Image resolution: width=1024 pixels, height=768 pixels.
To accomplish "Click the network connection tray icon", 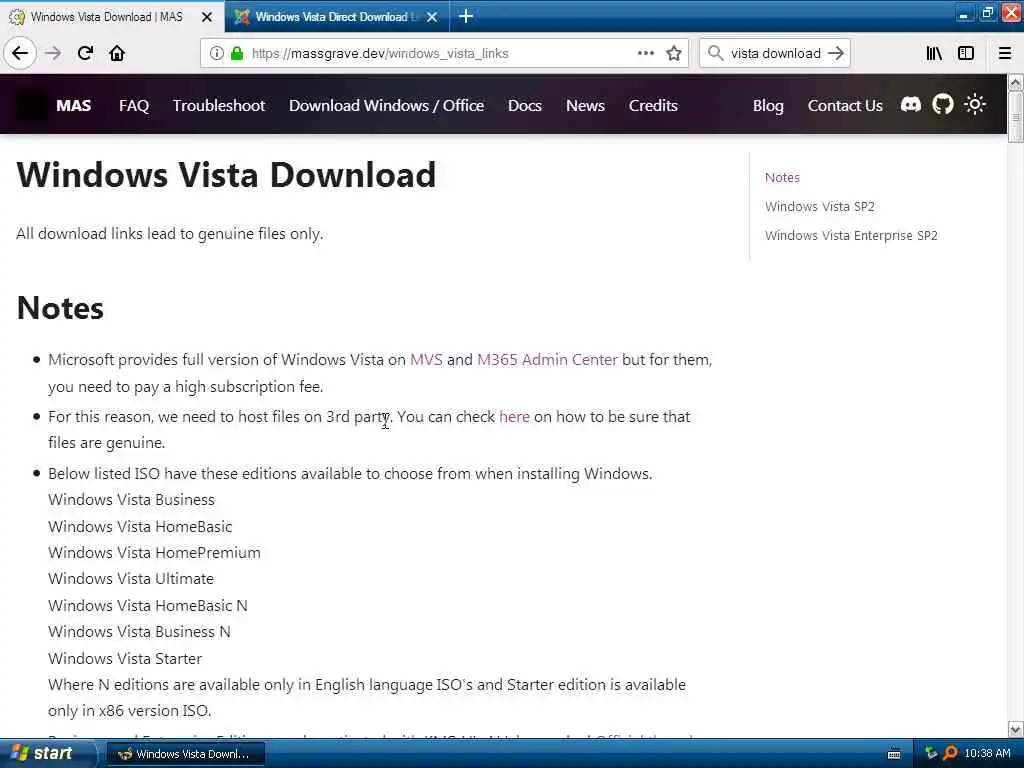I will tap(931, 753).
